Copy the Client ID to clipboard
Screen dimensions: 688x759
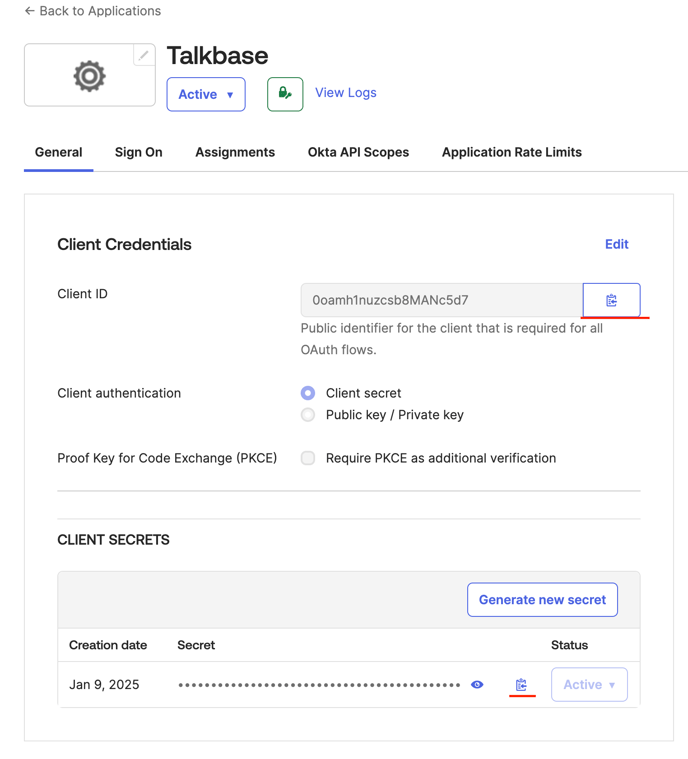(x=612, y=300)
